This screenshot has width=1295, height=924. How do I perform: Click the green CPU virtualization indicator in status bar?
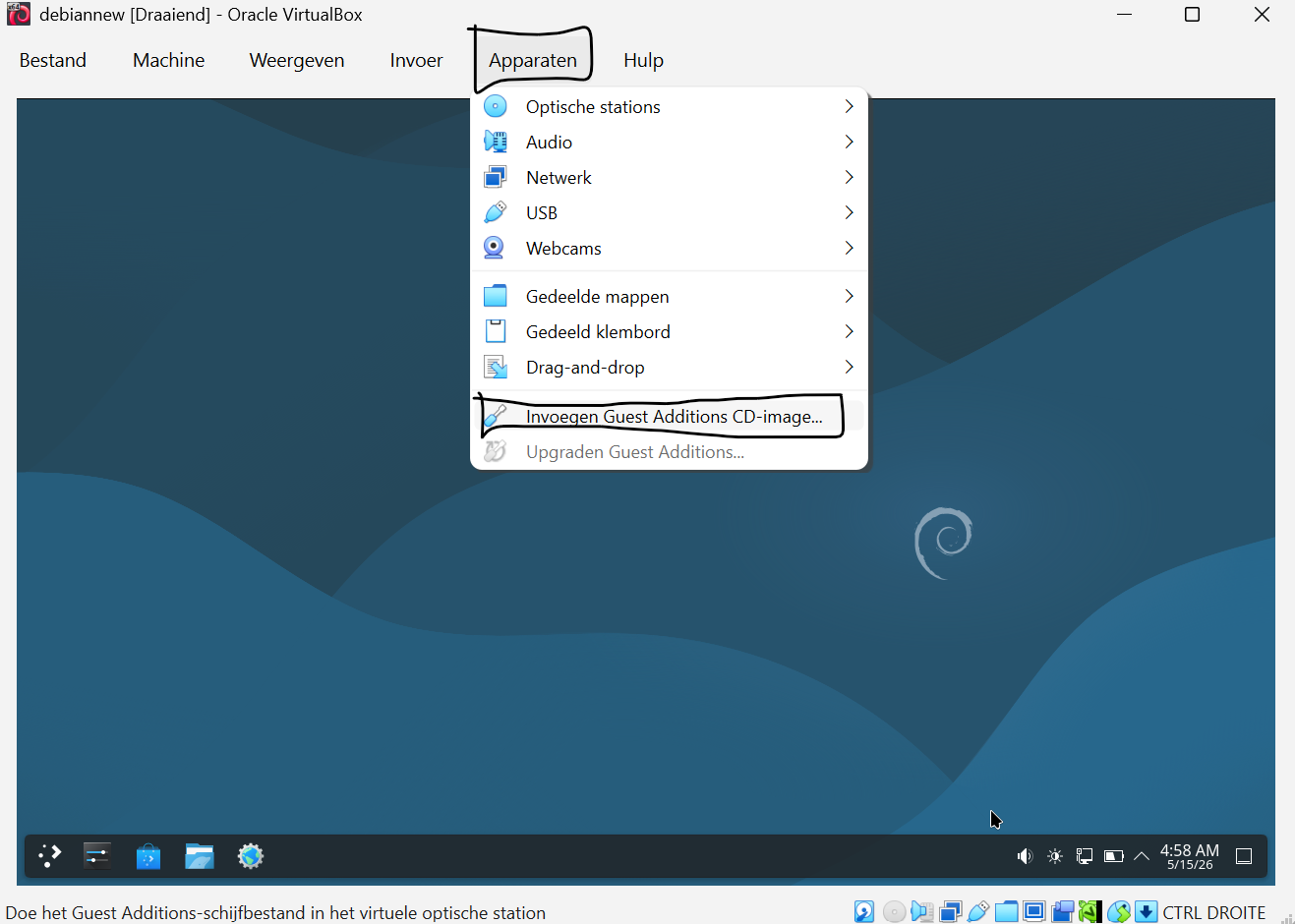[x=1089, y=912]
